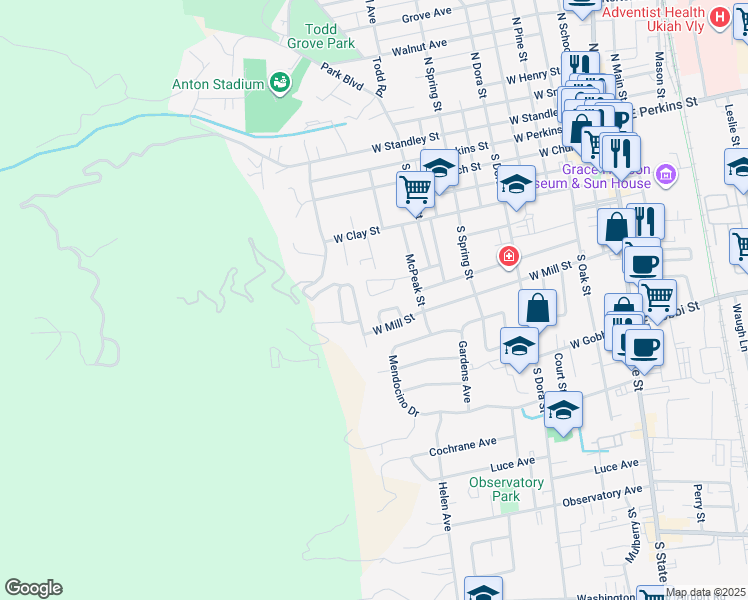
Task: Open the restaurant marker above Grace Hudson Museum label
Action: [621, 154]
